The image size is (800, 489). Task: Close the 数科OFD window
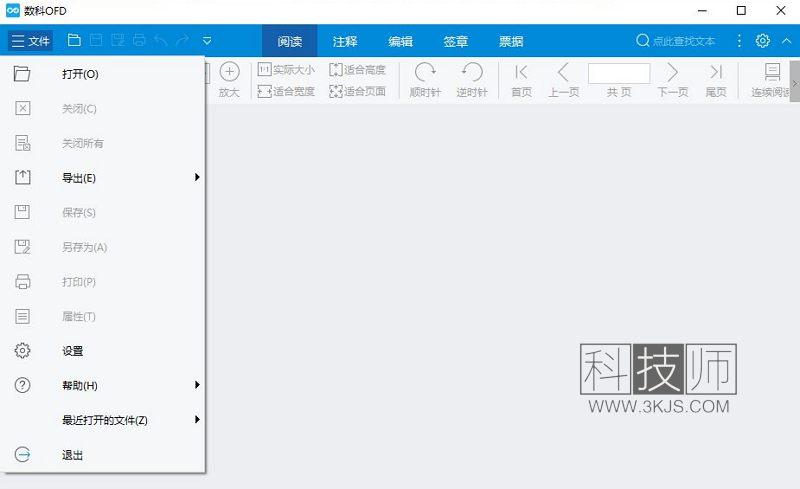[781, 11]
